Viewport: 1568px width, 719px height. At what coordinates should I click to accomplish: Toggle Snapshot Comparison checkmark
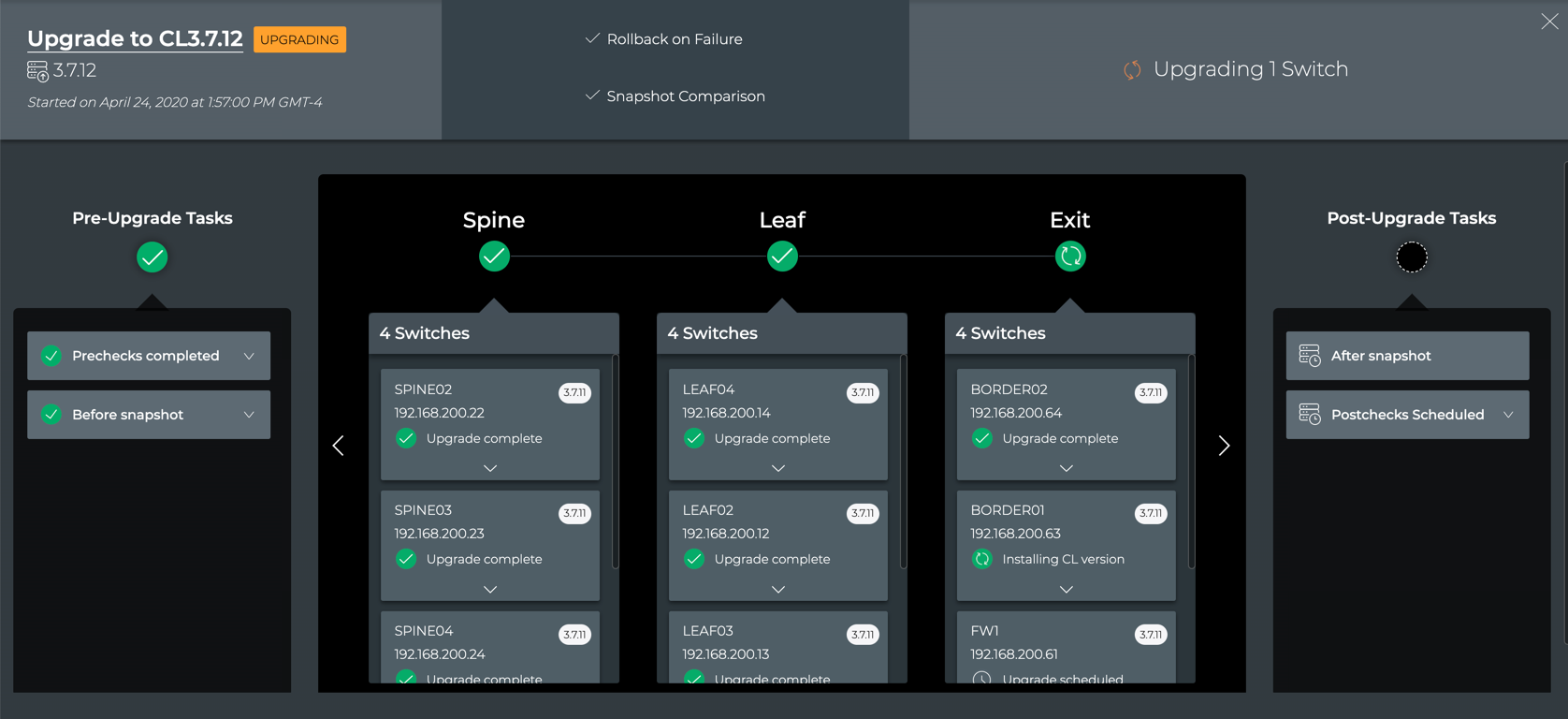(592, 95)
